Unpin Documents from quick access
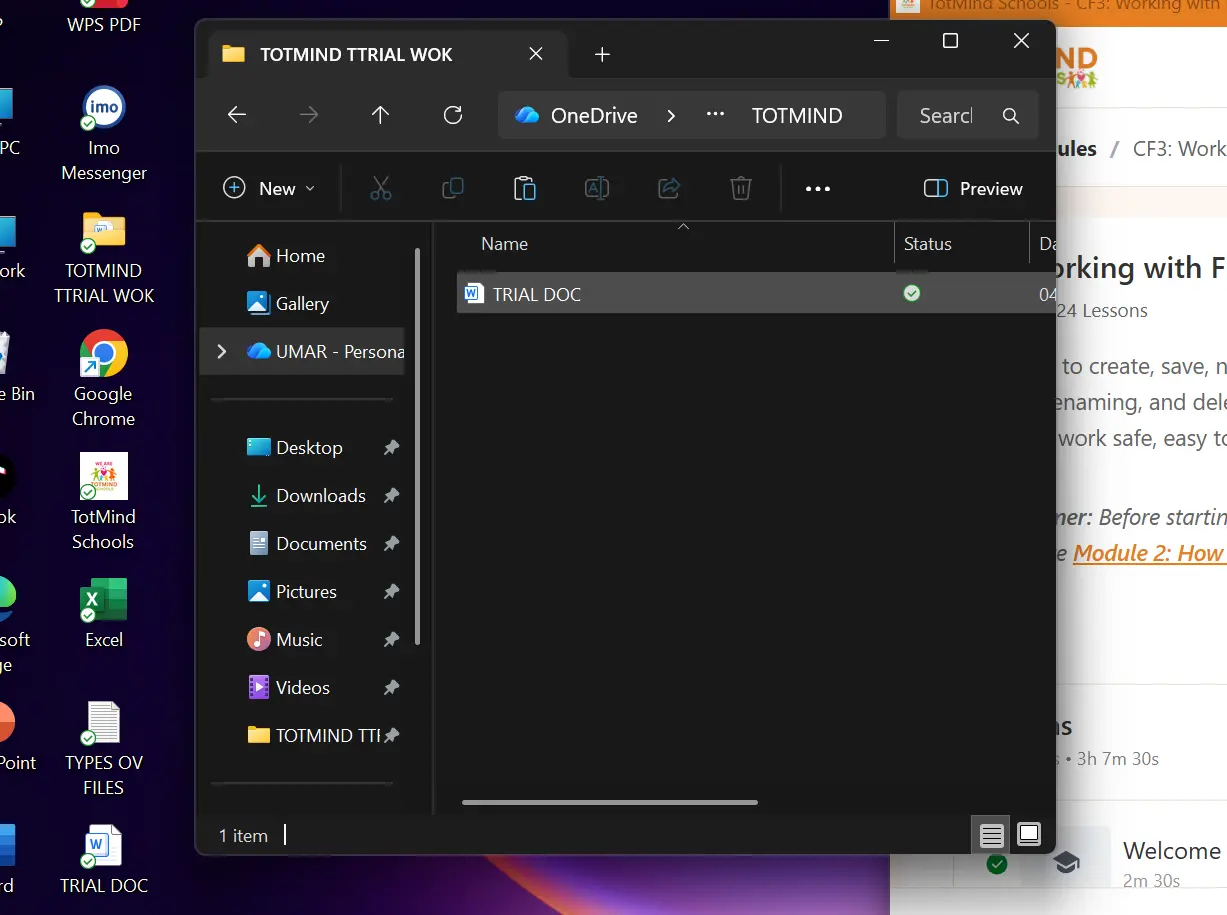This screenshot has width=1227, height=915. [x=391, y=544]
